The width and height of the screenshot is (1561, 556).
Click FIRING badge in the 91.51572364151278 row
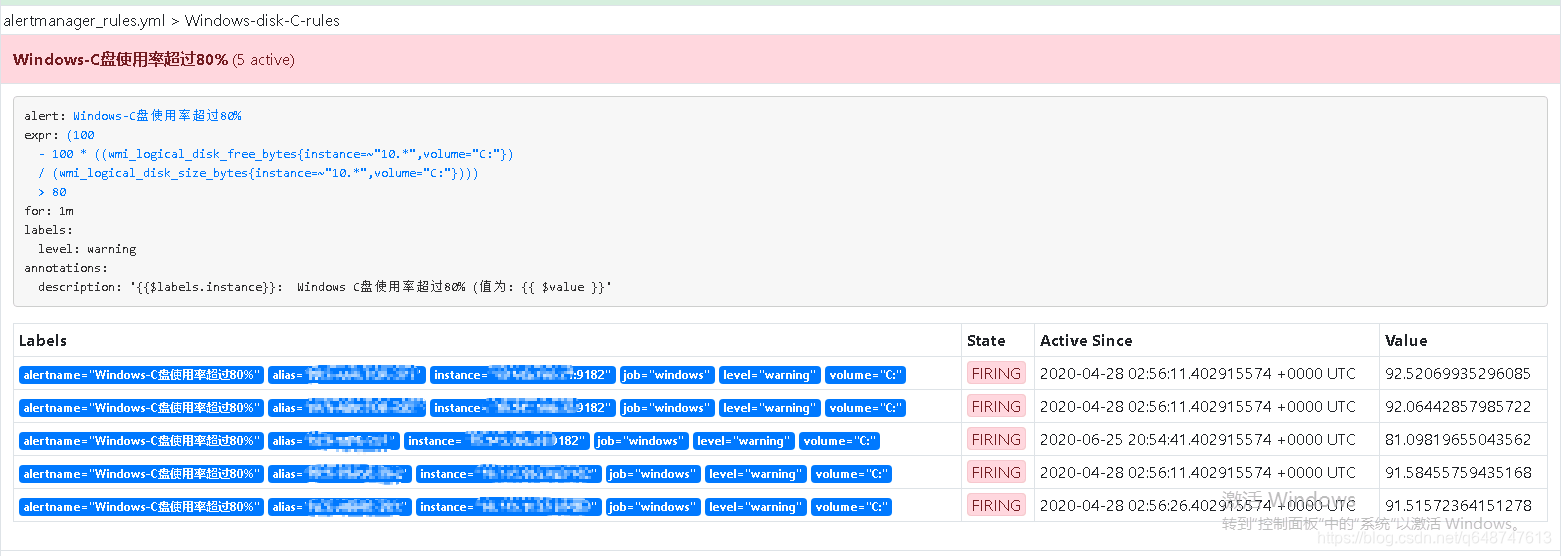[996, 506]
